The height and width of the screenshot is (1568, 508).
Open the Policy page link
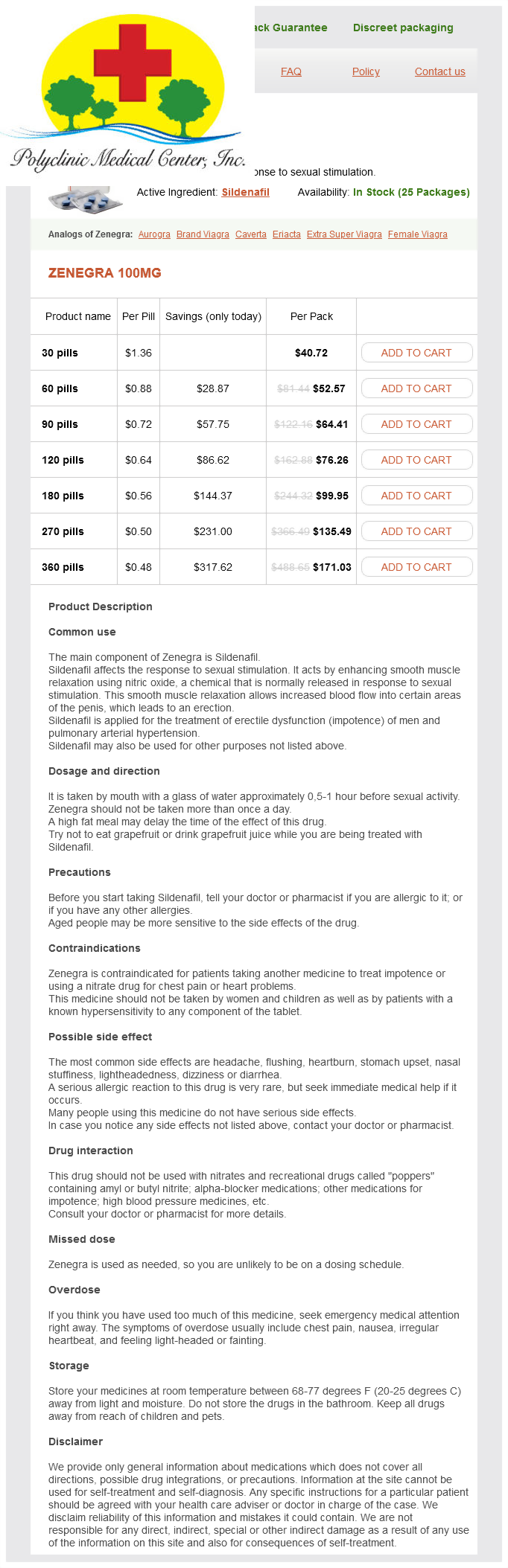click(x=366, y=71)
